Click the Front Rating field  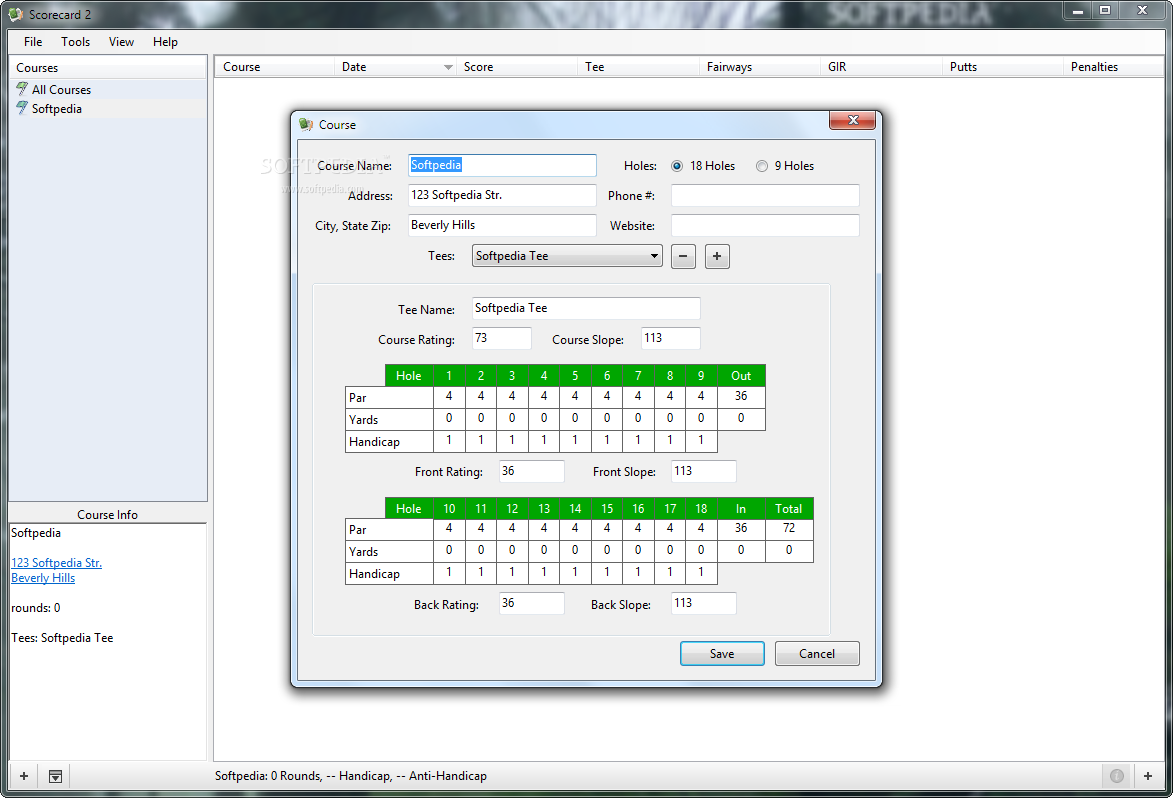click(x=531, y=471)
